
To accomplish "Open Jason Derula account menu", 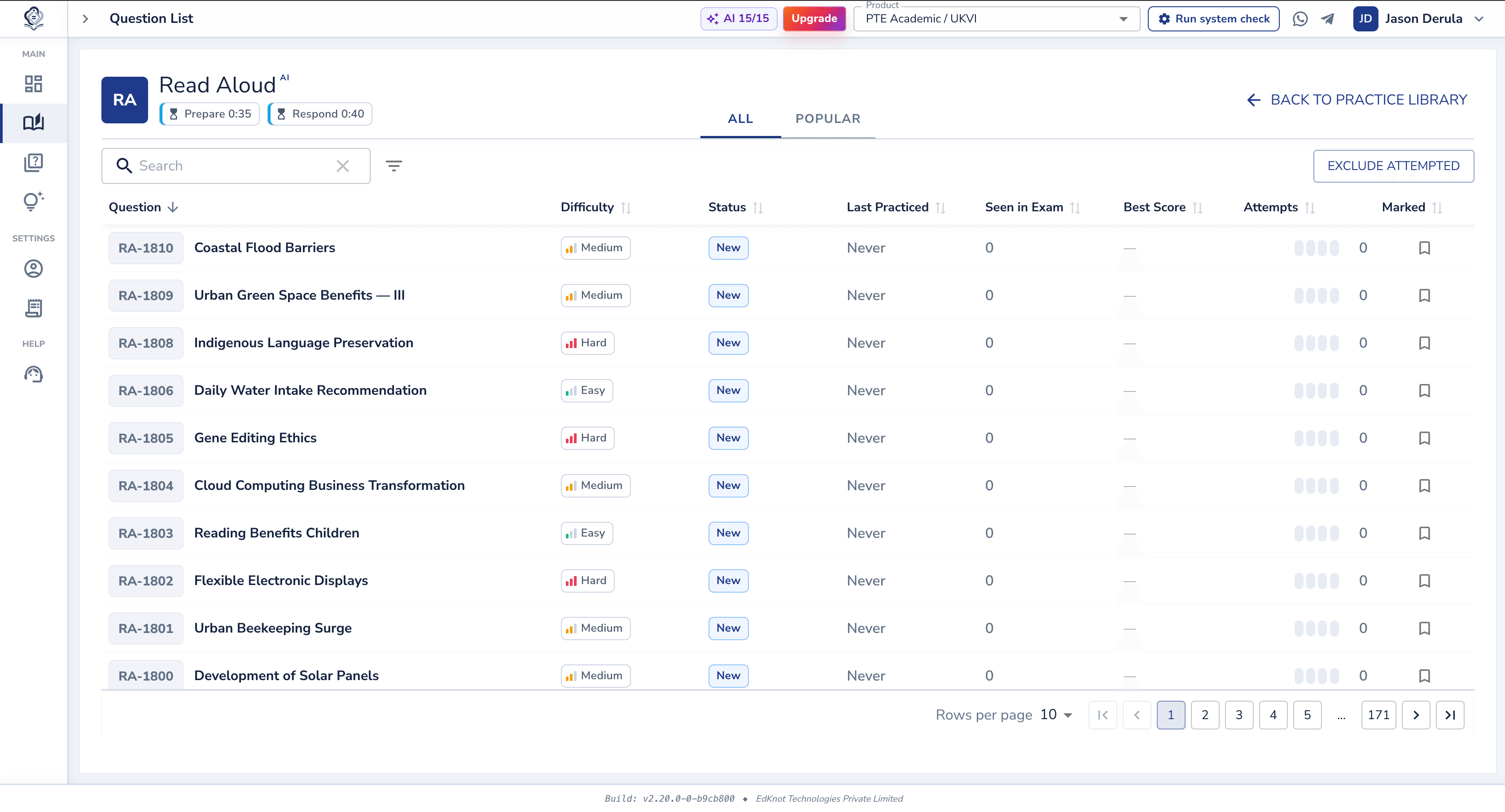I will click(x=1418, y=19).
